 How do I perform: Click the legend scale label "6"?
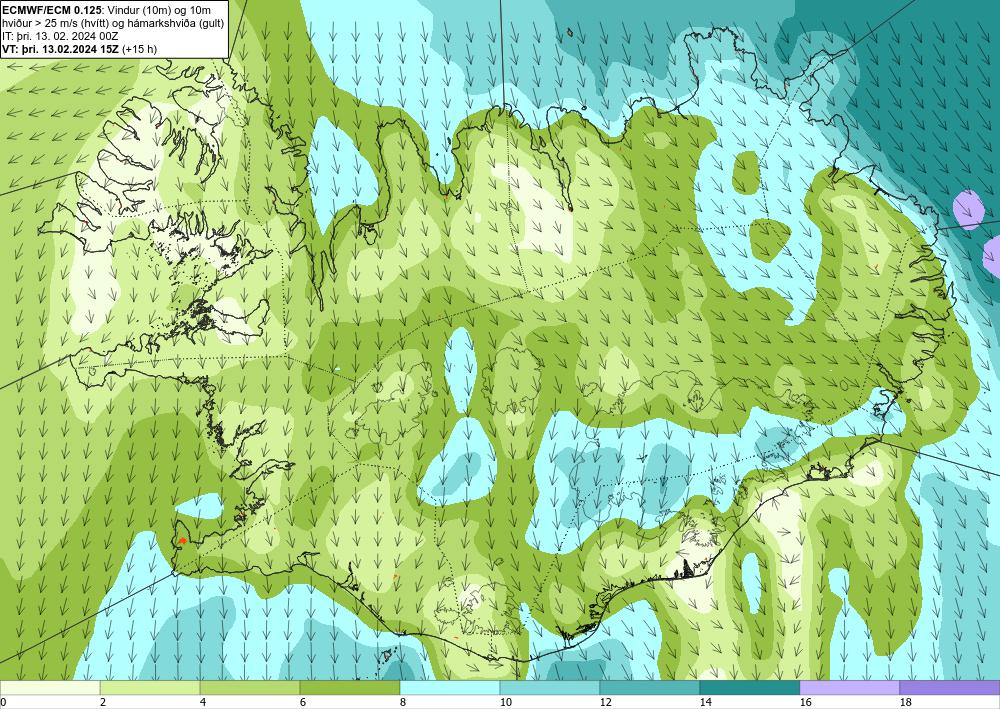point(303,702)
